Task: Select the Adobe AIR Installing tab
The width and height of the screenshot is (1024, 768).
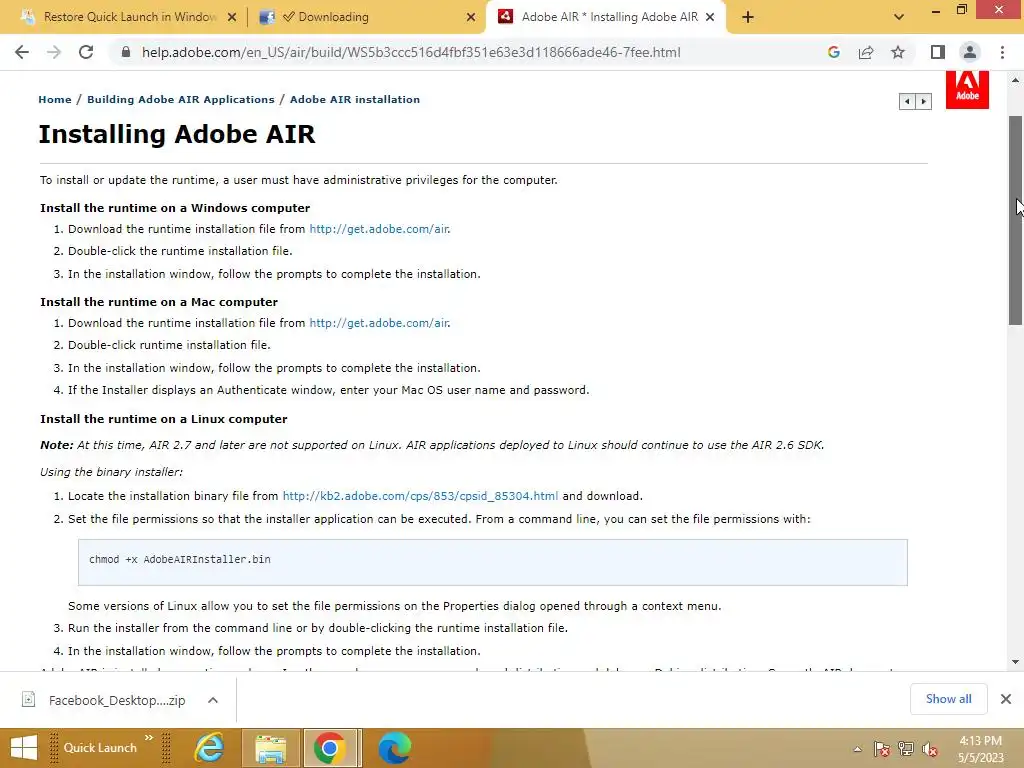Action: click(x=607, y=17)
